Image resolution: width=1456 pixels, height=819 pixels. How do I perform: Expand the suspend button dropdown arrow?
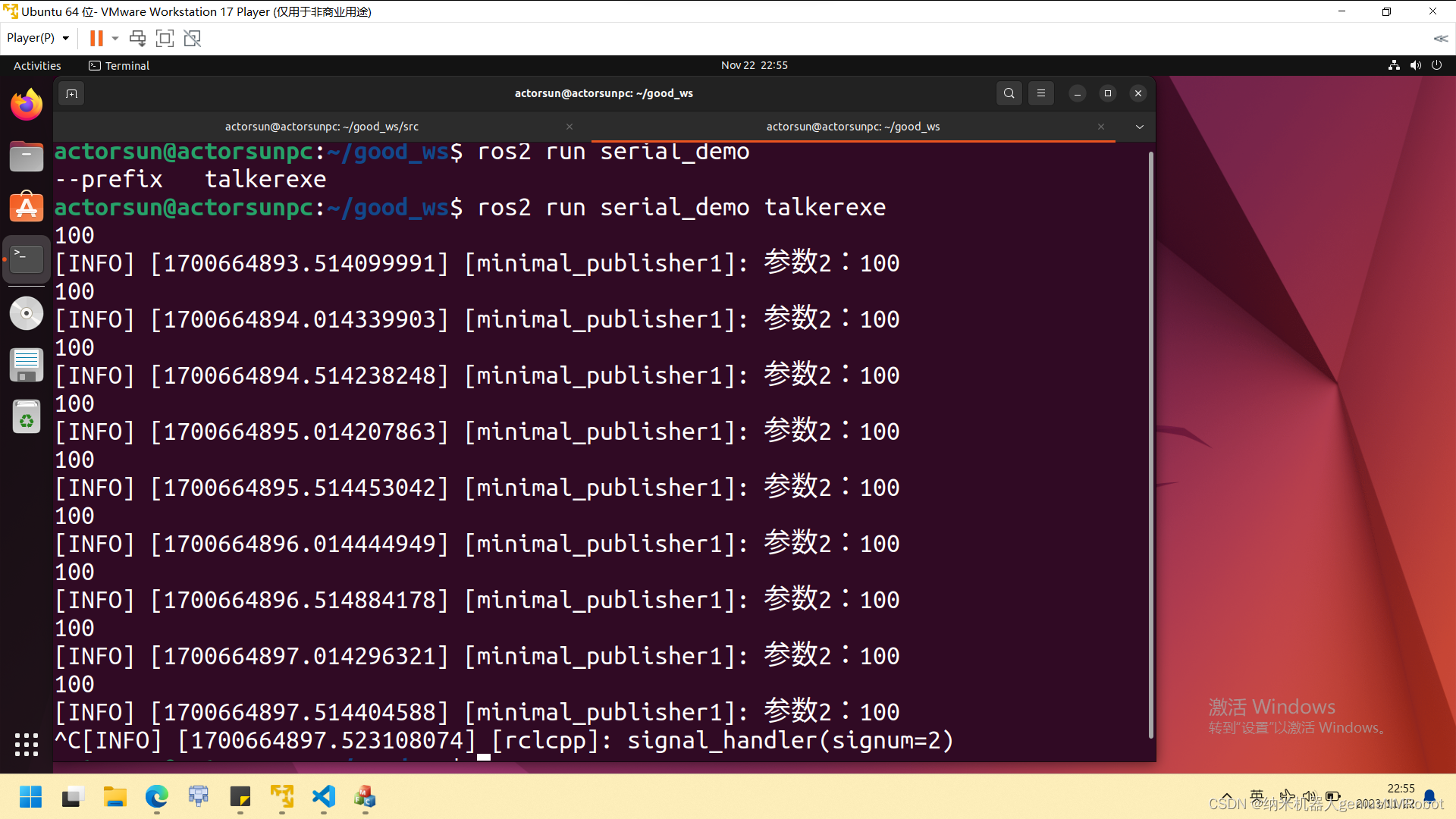point(115,38)
